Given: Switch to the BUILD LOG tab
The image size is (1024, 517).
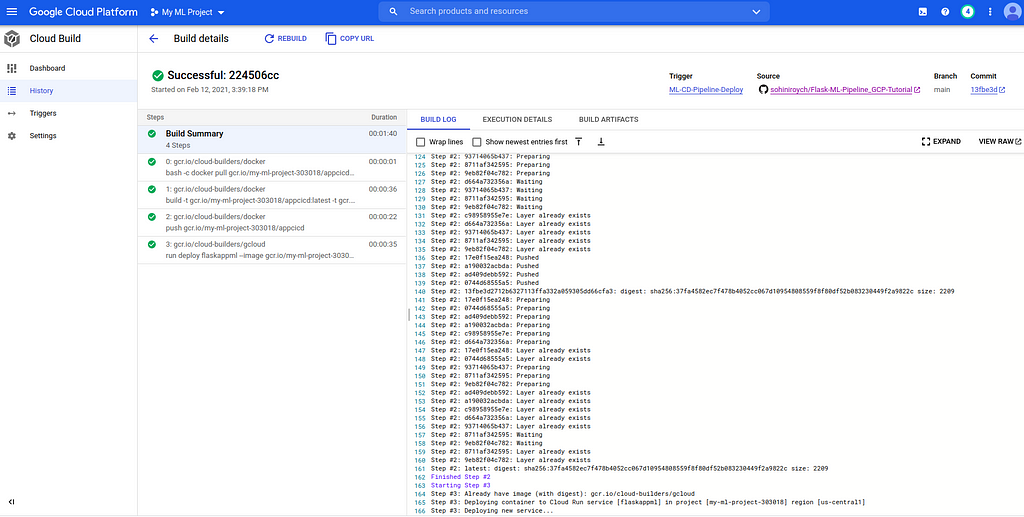Looking at the screenshot, I should [438, 119].
